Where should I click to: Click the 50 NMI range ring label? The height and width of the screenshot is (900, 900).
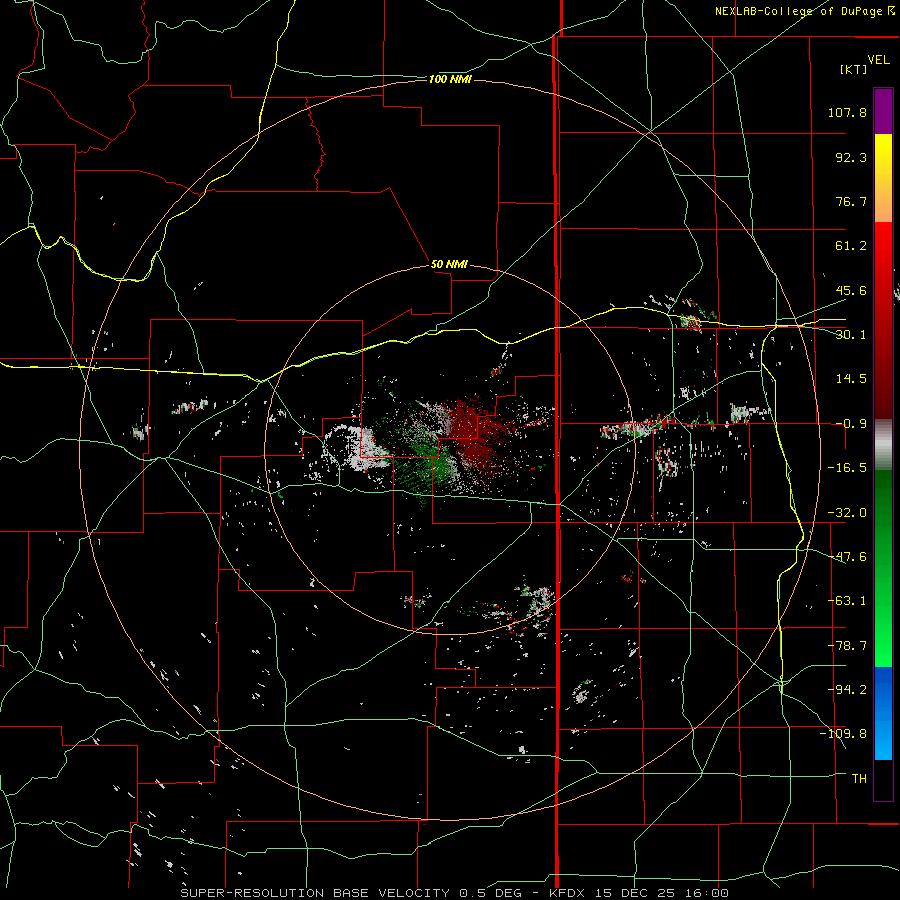pyautogui.click(x=449, y=264)
